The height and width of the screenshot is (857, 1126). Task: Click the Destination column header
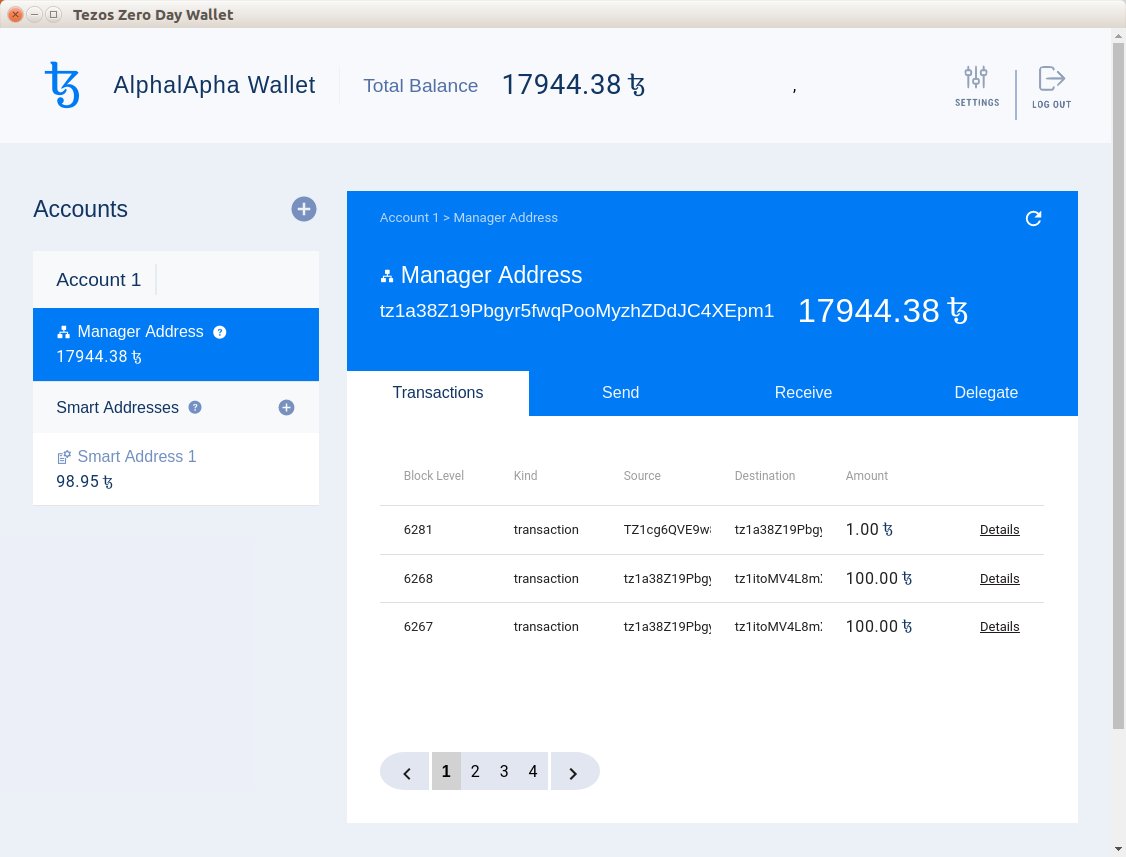(x=764, y=476)
